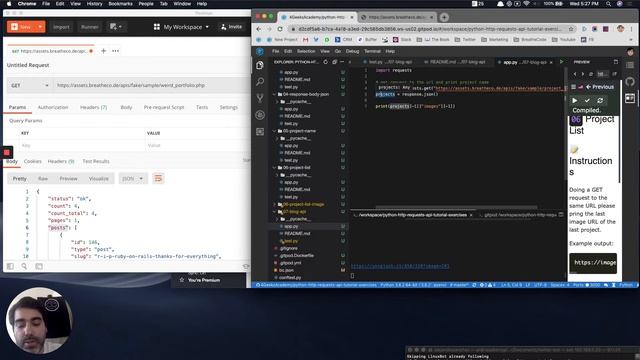Click the Refresh explorer icon in Explorer header
640x360 pixels.
tap(325, 62)
